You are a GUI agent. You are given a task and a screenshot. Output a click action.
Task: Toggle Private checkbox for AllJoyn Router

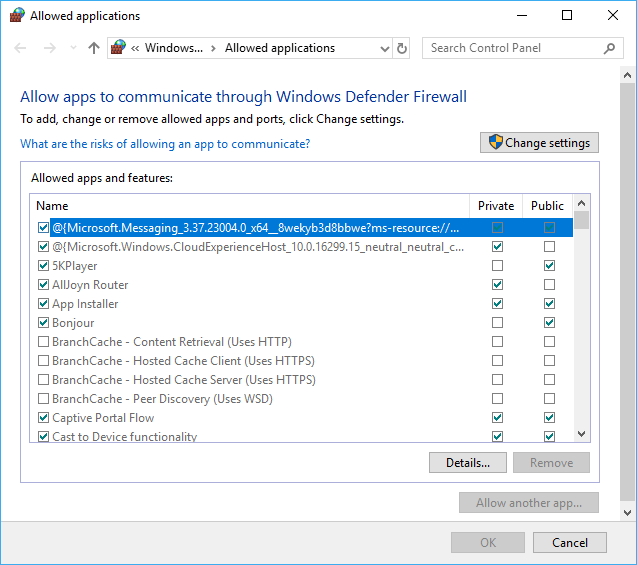(497, 284)
